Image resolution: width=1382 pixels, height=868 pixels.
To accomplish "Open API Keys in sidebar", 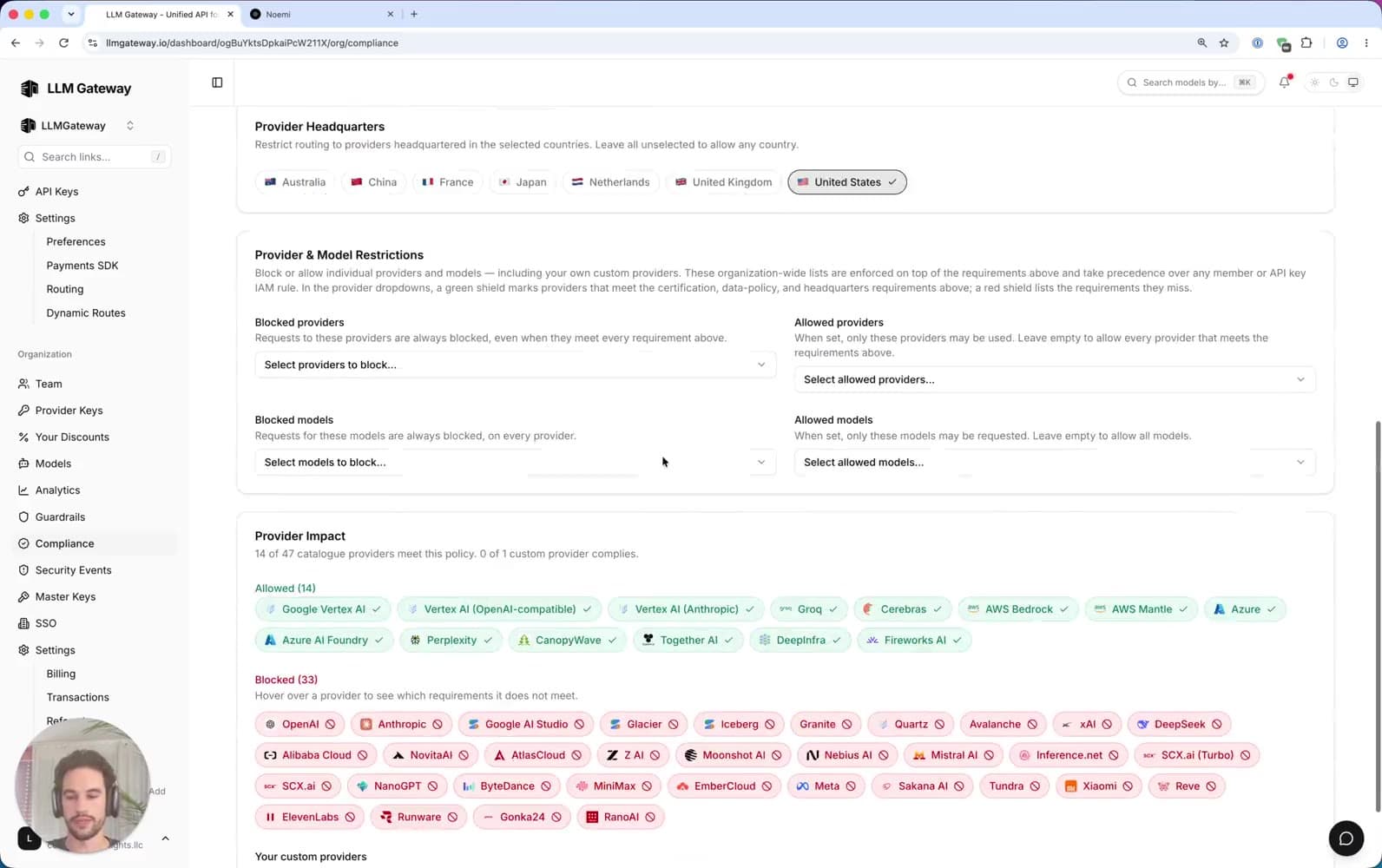I will click(x=56, y=192).
